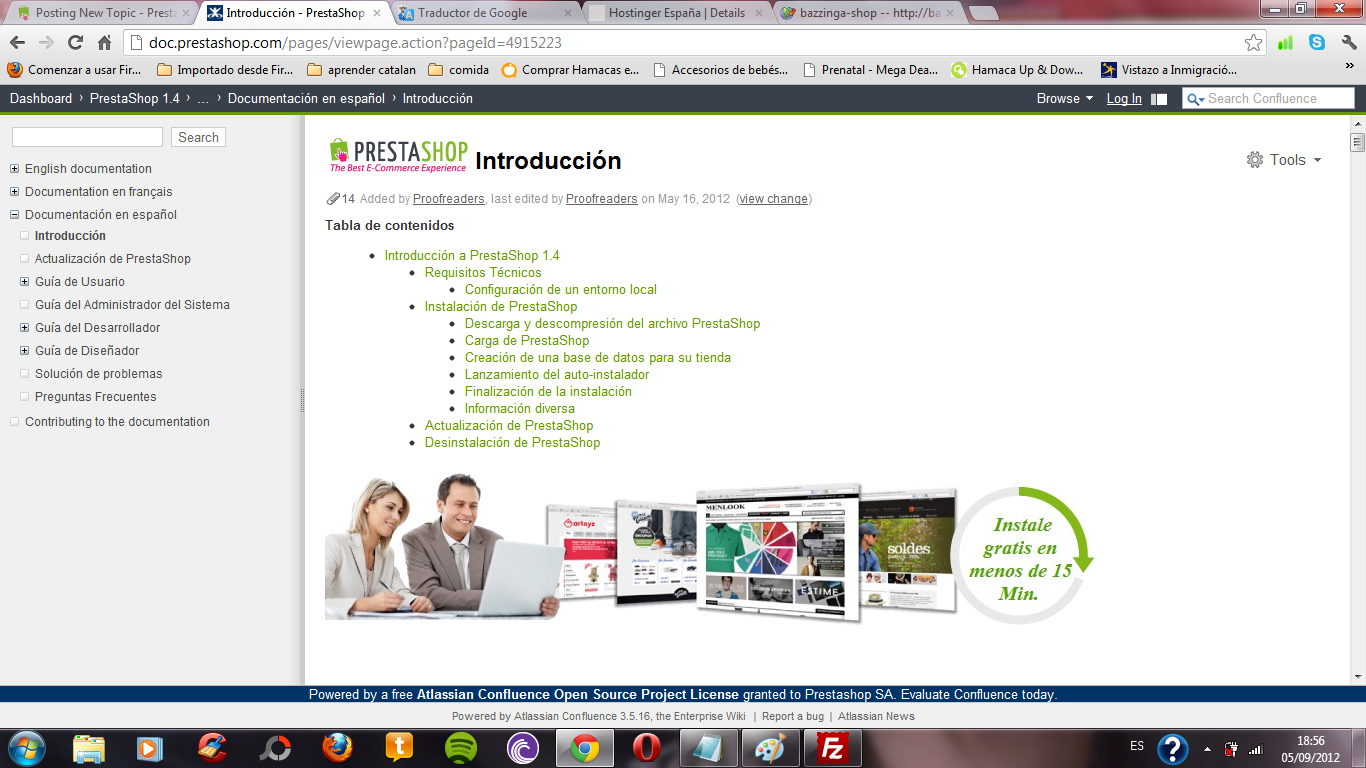The image size is (1366, 768).
Task: Open the comida bookmarks folder
Action: coord(458,70)
